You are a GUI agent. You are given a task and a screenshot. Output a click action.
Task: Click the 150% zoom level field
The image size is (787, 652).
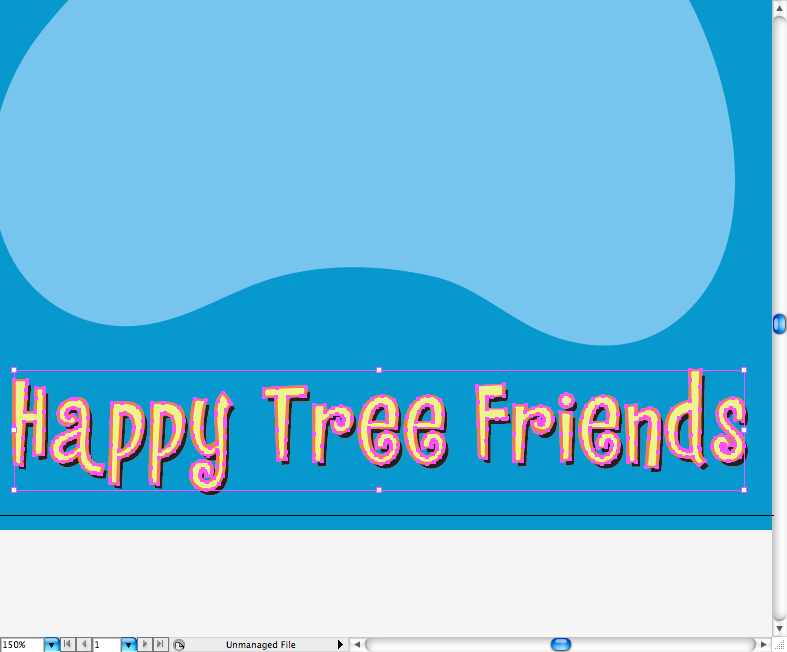point(21,645)
